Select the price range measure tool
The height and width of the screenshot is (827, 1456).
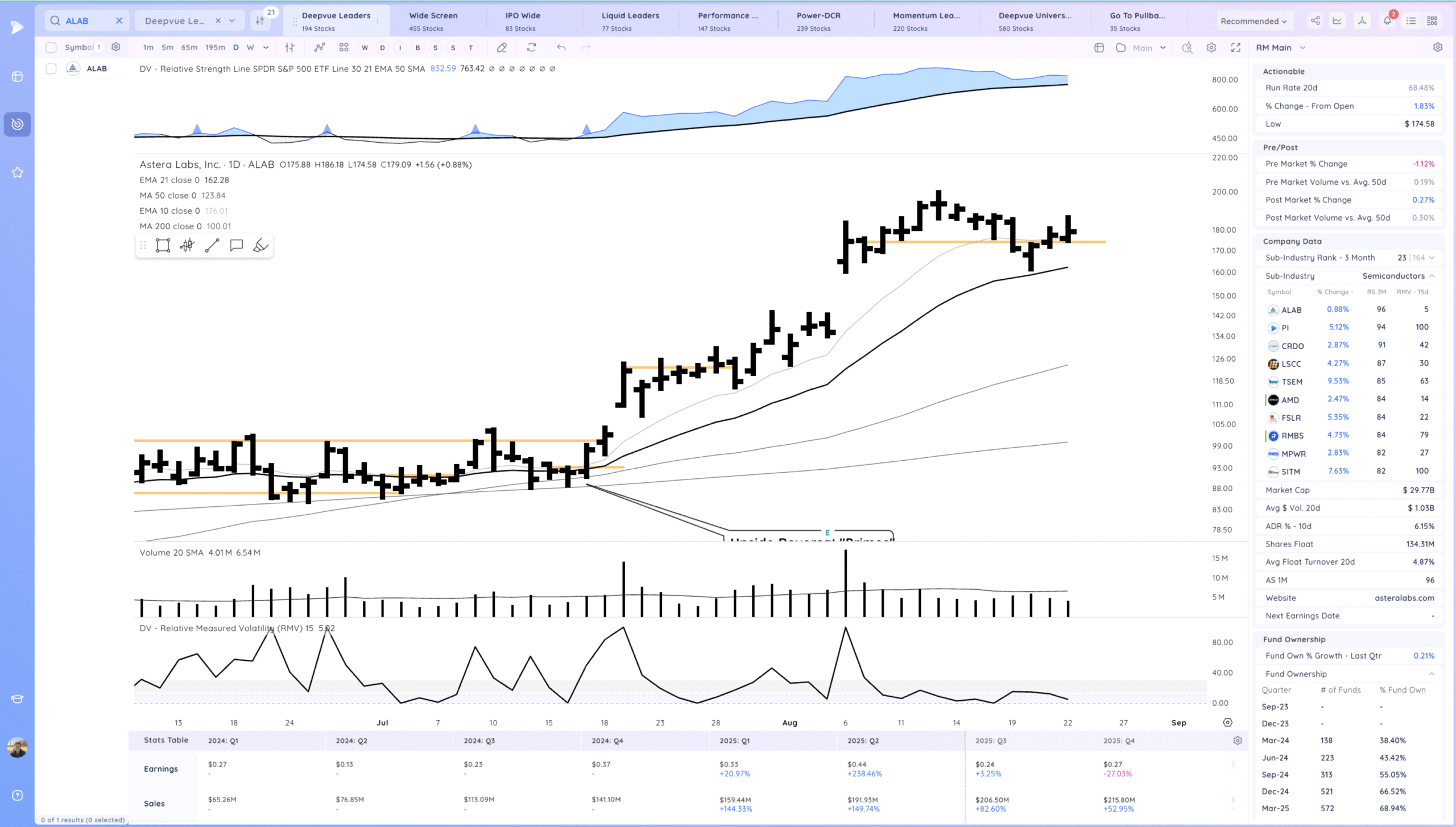click(x=187, y=246)
